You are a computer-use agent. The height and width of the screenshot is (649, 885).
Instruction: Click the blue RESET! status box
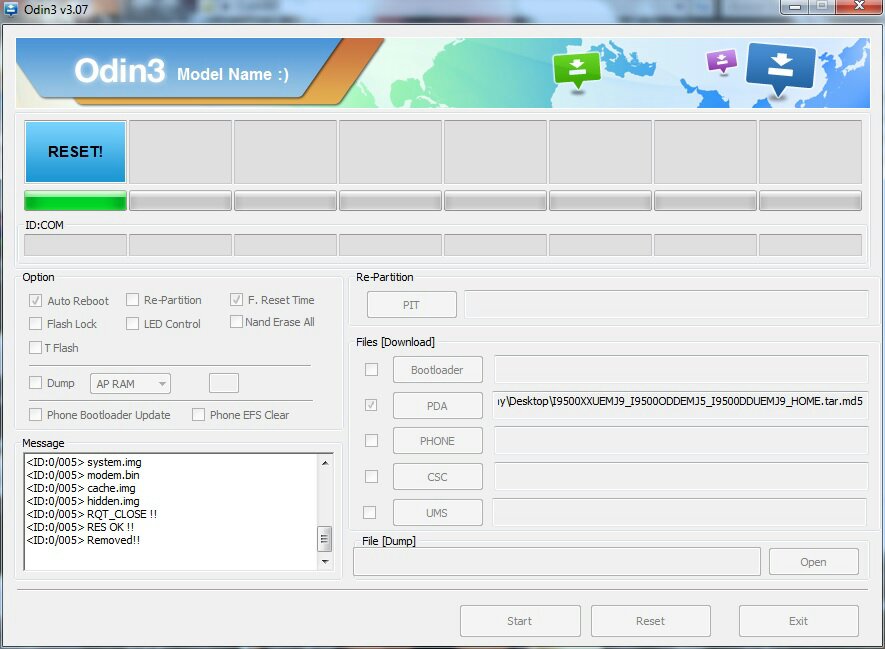[x=75, y=152]
